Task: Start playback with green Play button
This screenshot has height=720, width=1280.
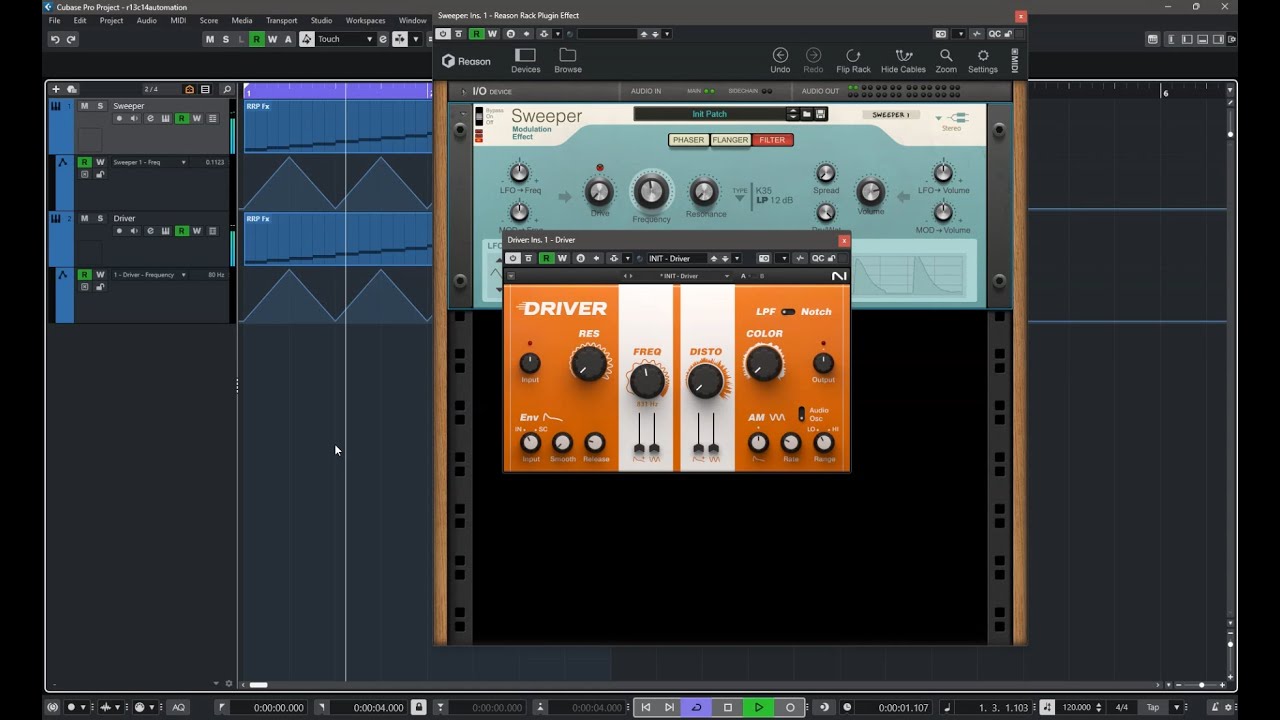Action: (x=759, y=707)
